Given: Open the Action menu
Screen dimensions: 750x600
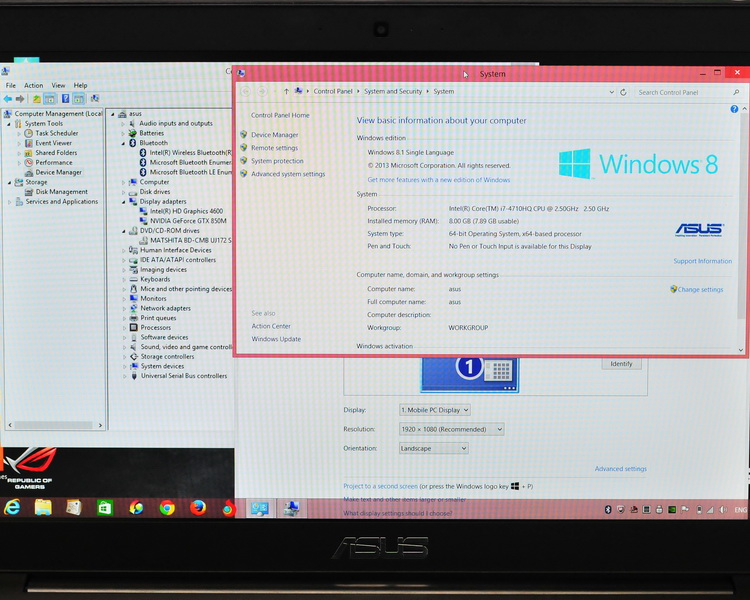Looking at the screenshot, I should click(x=33, y=85).
